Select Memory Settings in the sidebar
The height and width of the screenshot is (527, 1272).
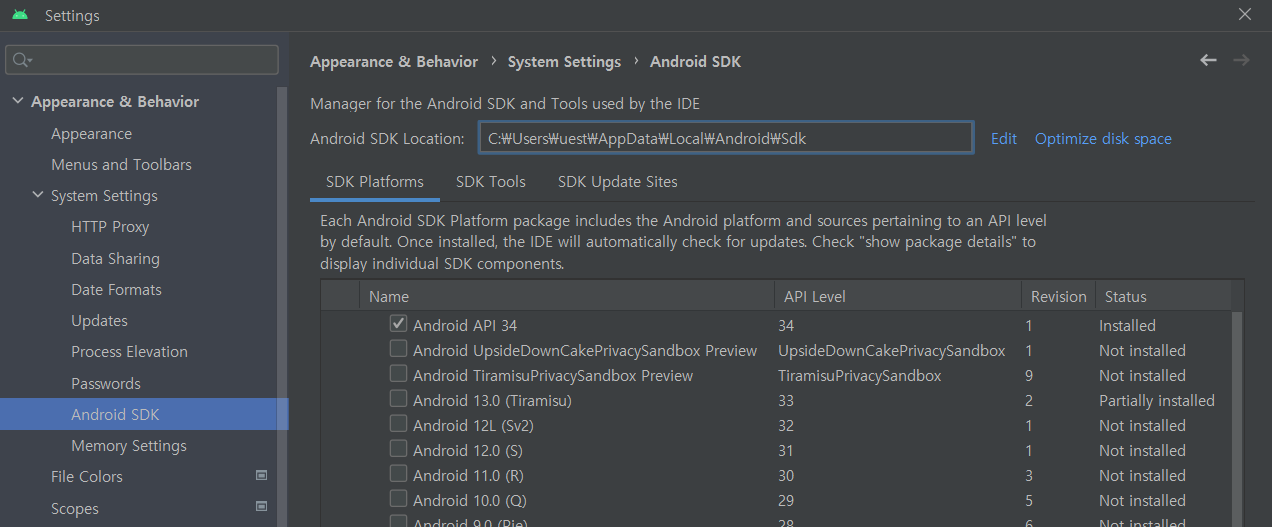pyautogui.click(x=129, y=445)
